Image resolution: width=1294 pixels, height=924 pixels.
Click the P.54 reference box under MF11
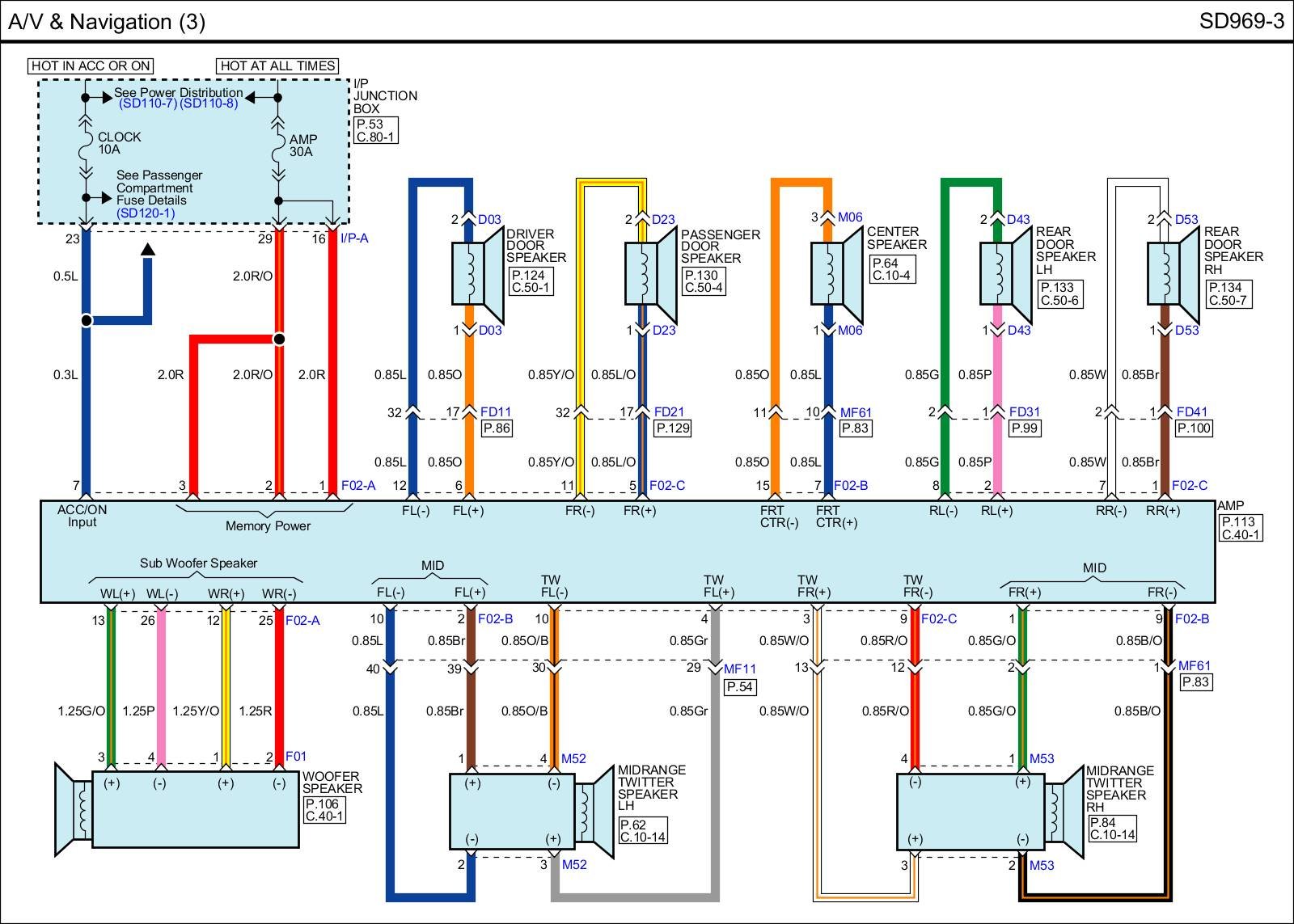[x=739, y=687]
